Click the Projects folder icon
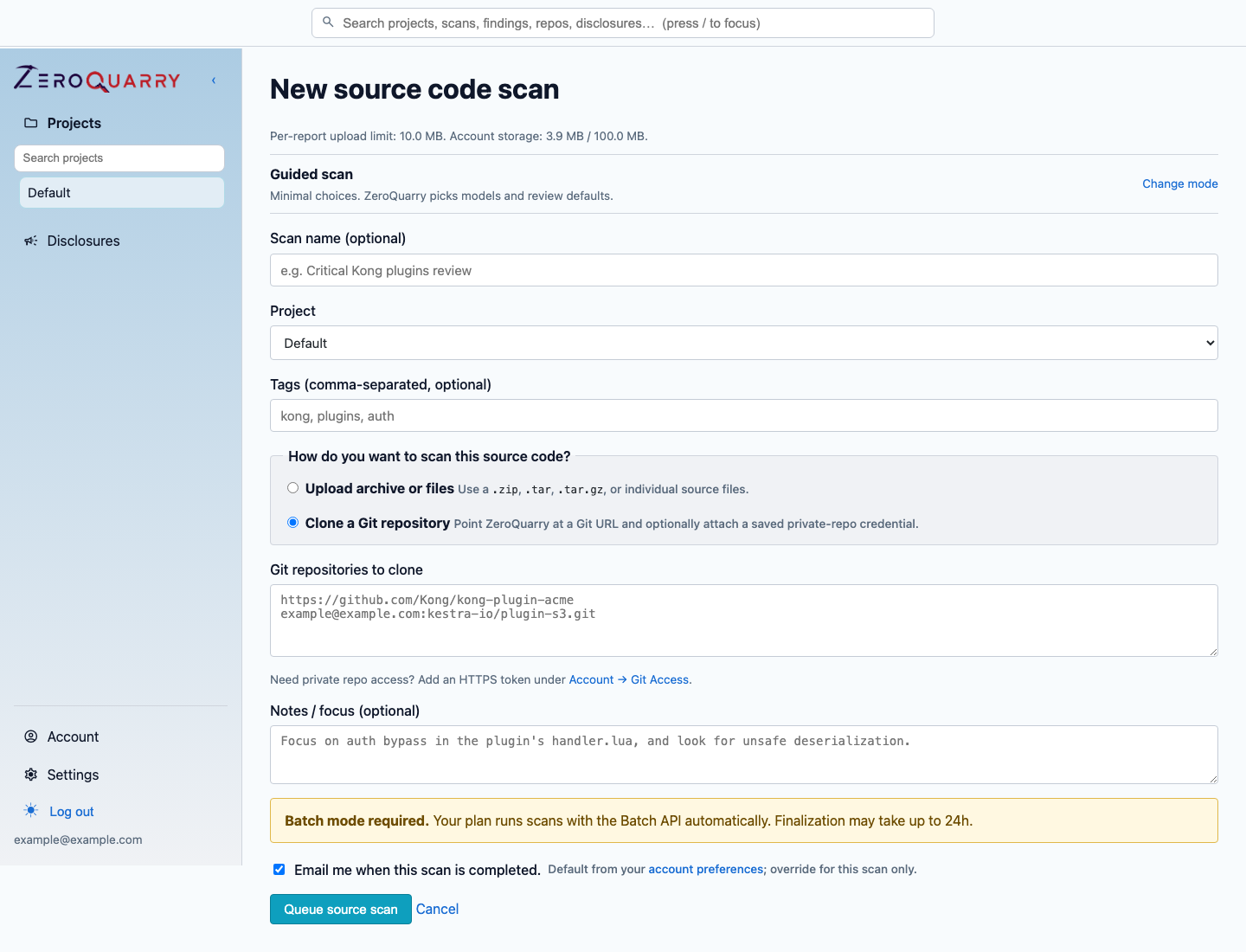The height and width of the screenshot is (952, 1246). 31,123
